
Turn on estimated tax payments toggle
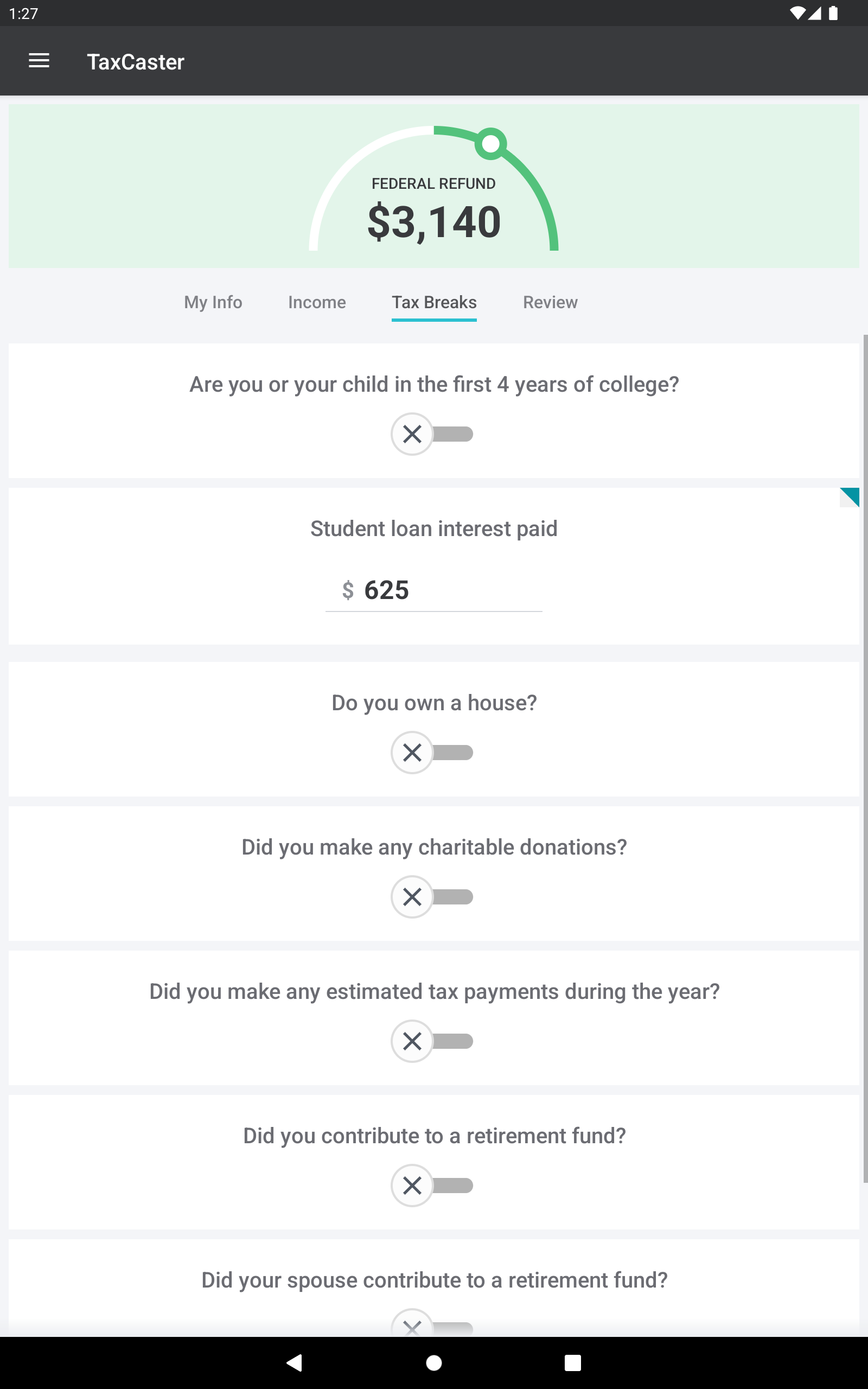tap(432, 1041)
